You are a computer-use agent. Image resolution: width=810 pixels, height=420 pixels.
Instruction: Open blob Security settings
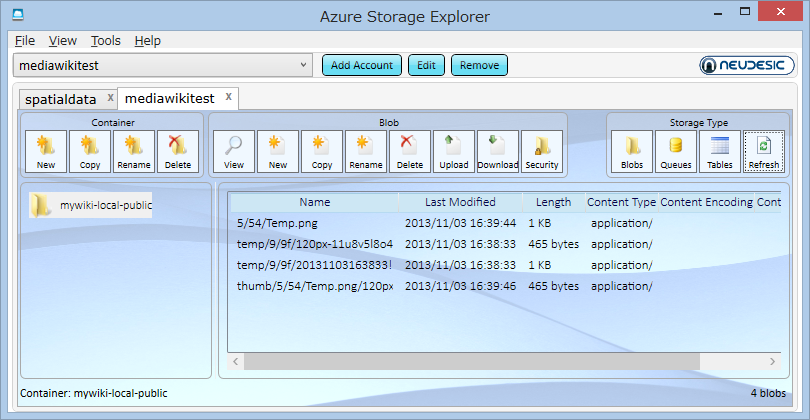[x=542, y=151]
